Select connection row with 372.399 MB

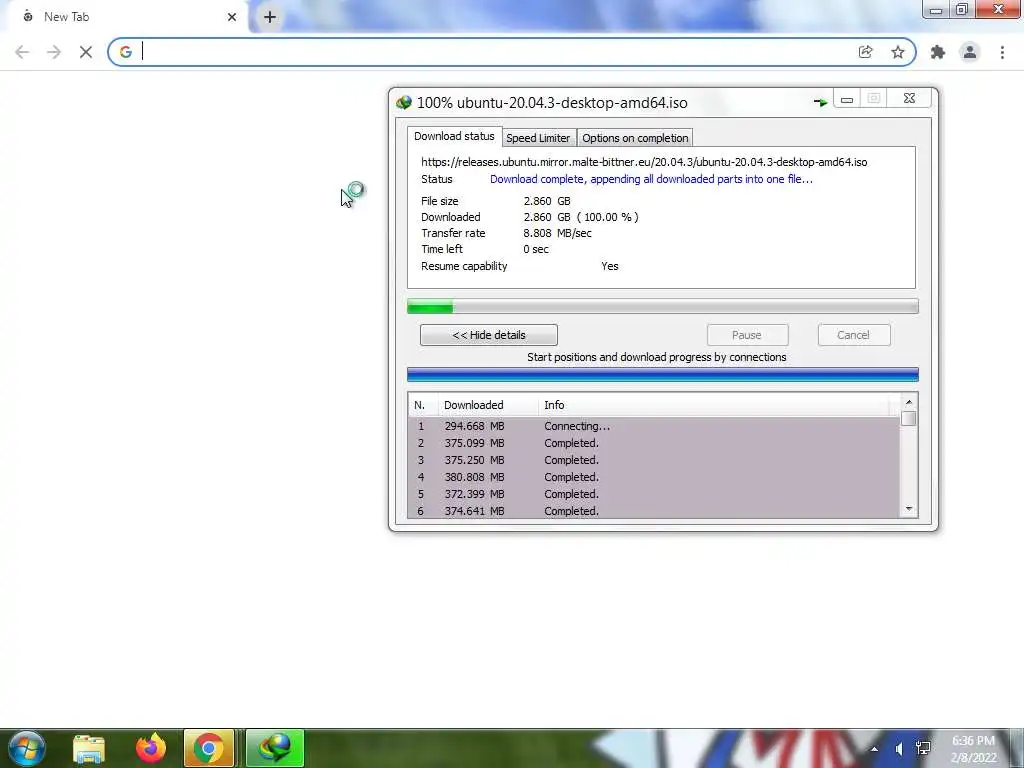point(654,494)
